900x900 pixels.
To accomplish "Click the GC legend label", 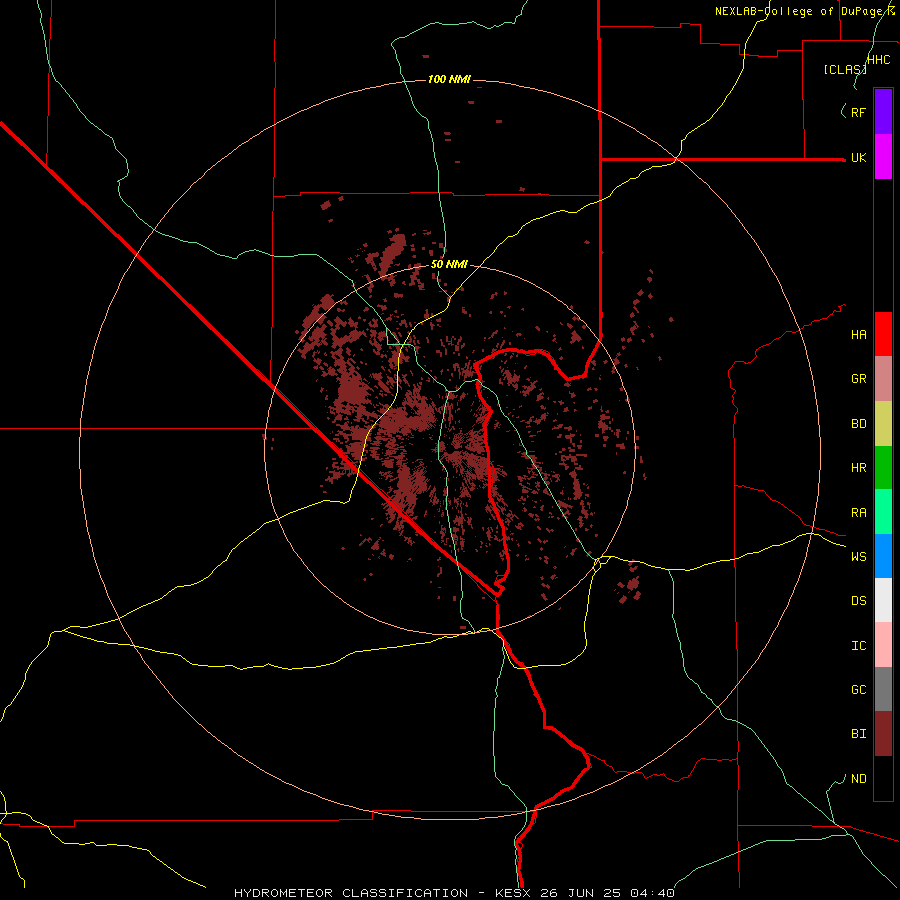I will click(858, 690).
